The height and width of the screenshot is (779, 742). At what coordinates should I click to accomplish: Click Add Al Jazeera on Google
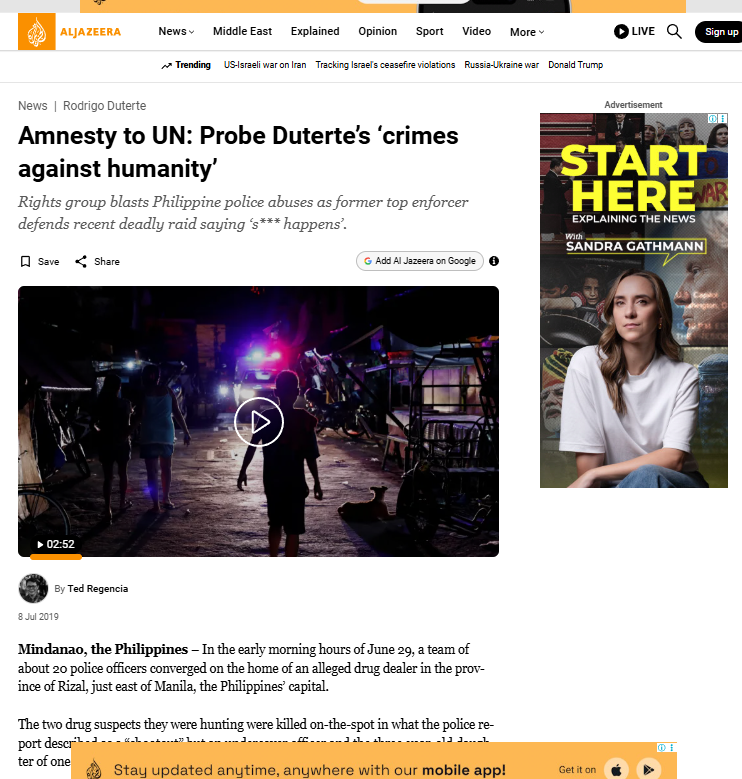tap(420, 261)
